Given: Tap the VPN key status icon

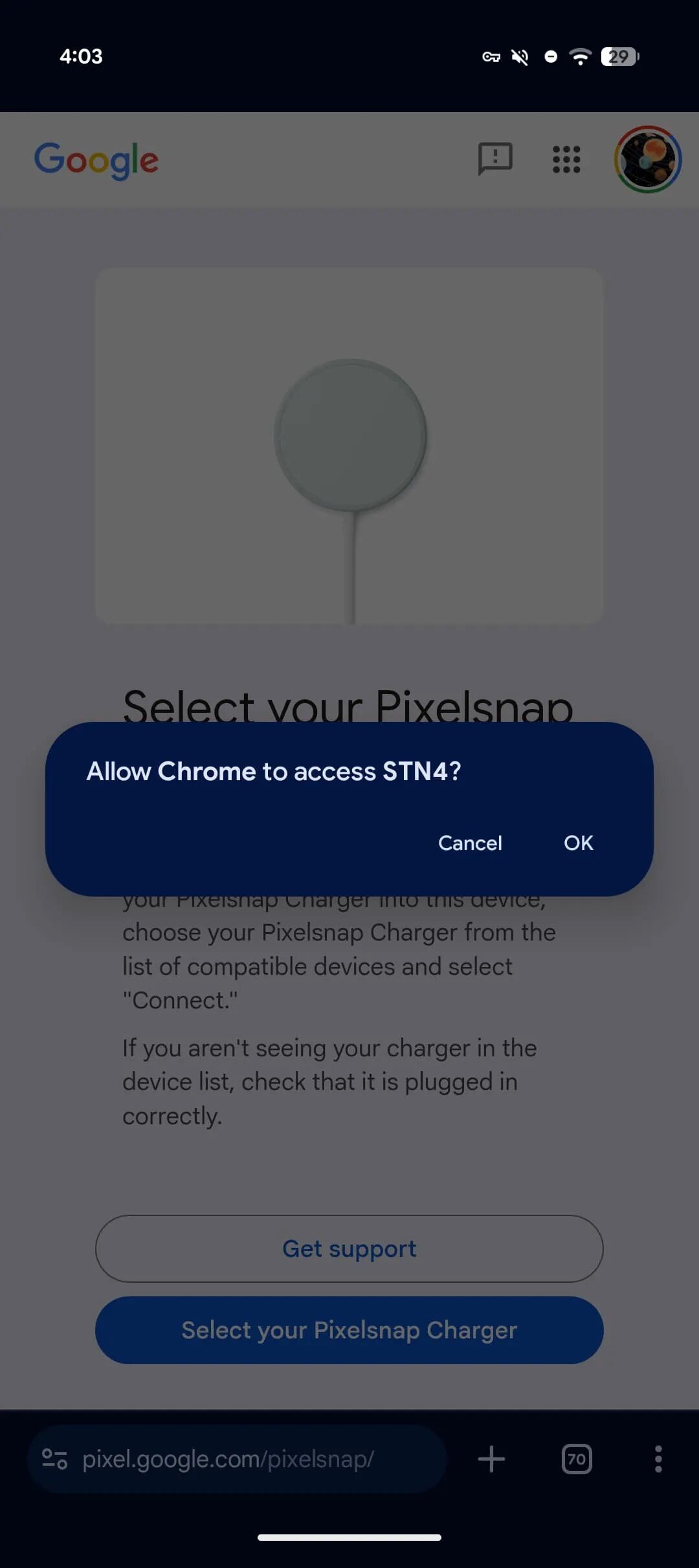Looking at the screenshot, I should coord(491,57).
